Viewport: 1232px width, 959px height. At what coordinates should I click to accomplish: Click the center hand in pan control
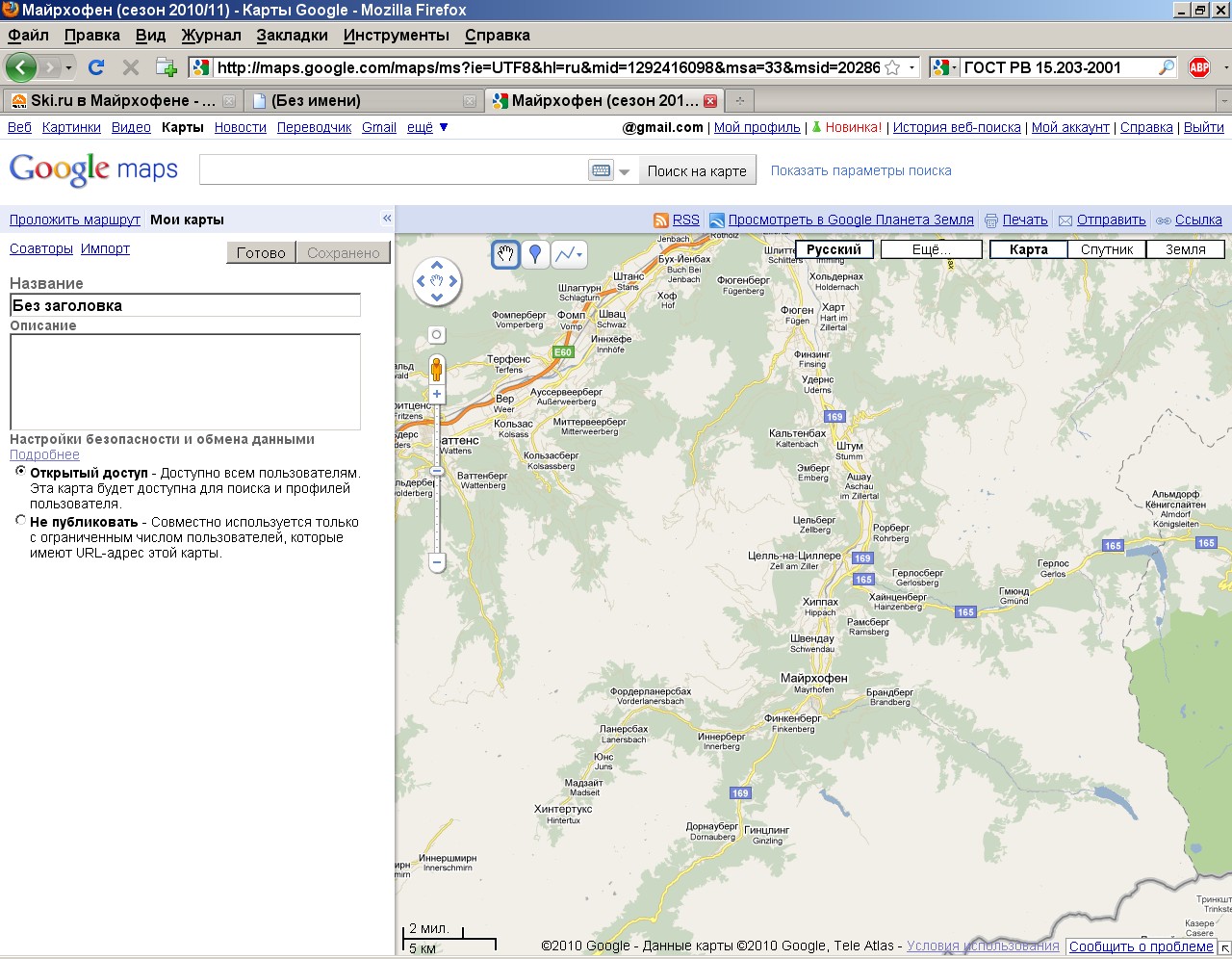437,281
